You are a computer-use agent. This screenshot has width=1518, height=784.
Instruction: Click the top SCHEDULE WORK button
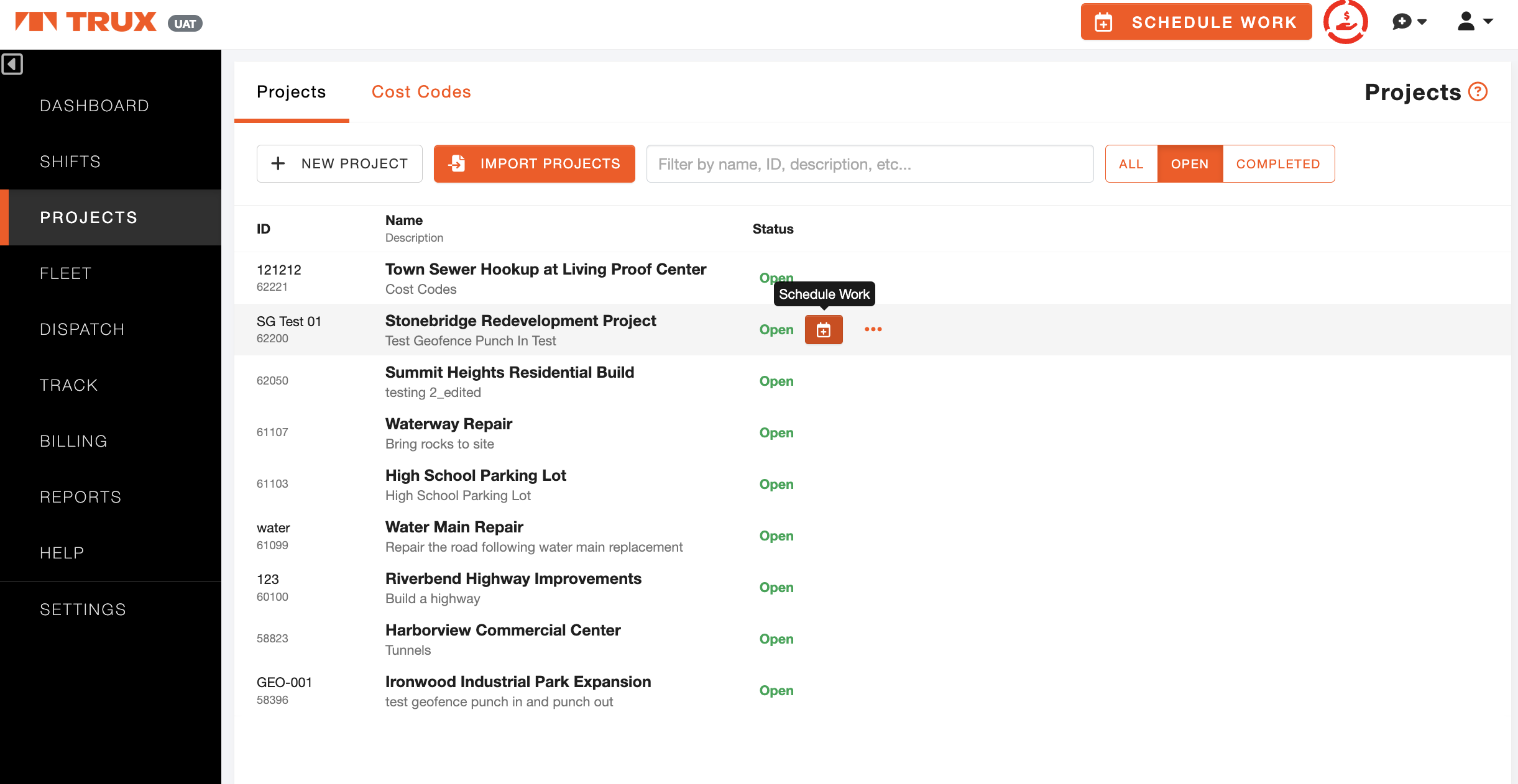(1195, 22)
